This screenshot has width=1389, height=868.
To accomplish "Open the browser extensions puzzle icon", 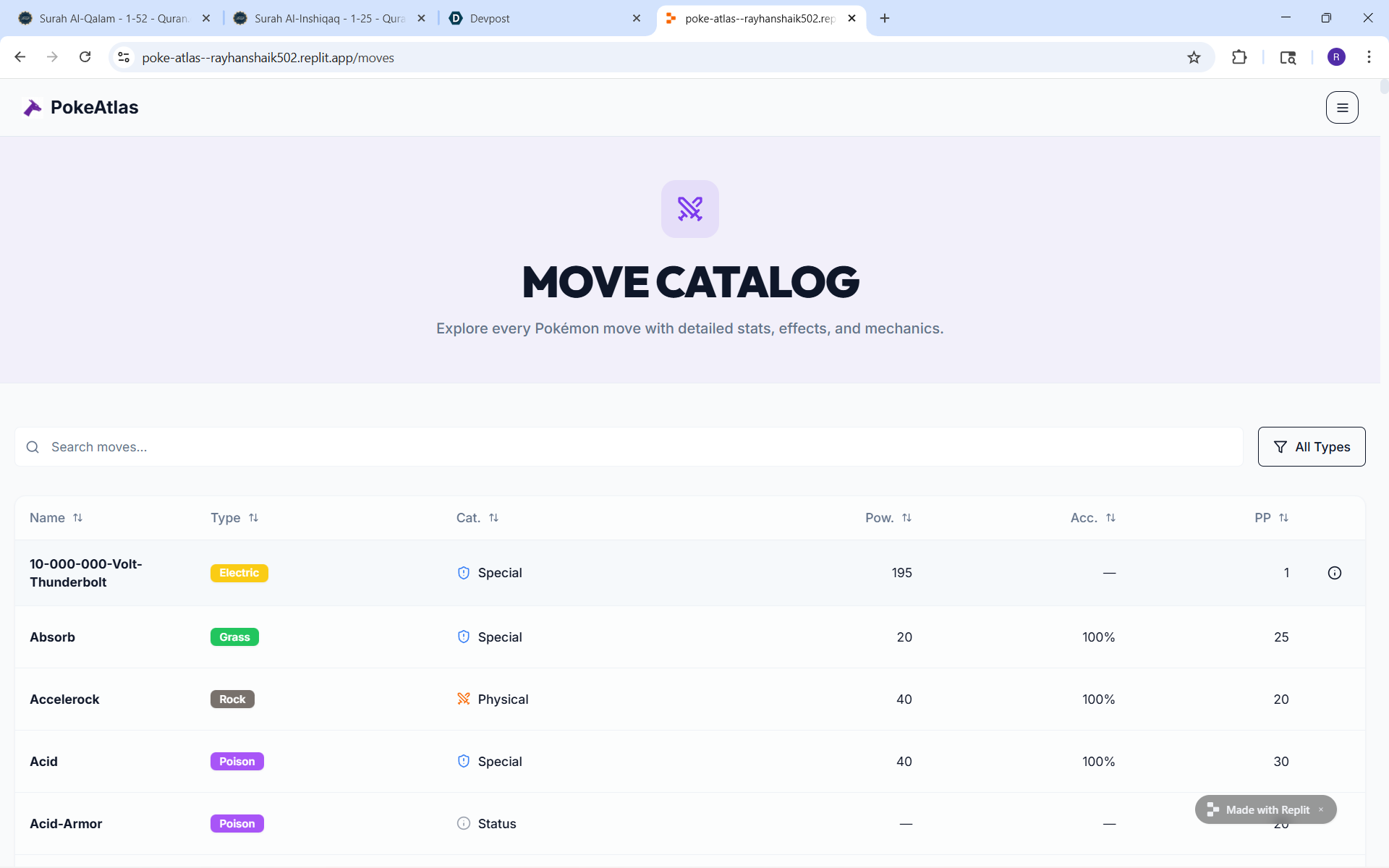I will pos(1239,57).
